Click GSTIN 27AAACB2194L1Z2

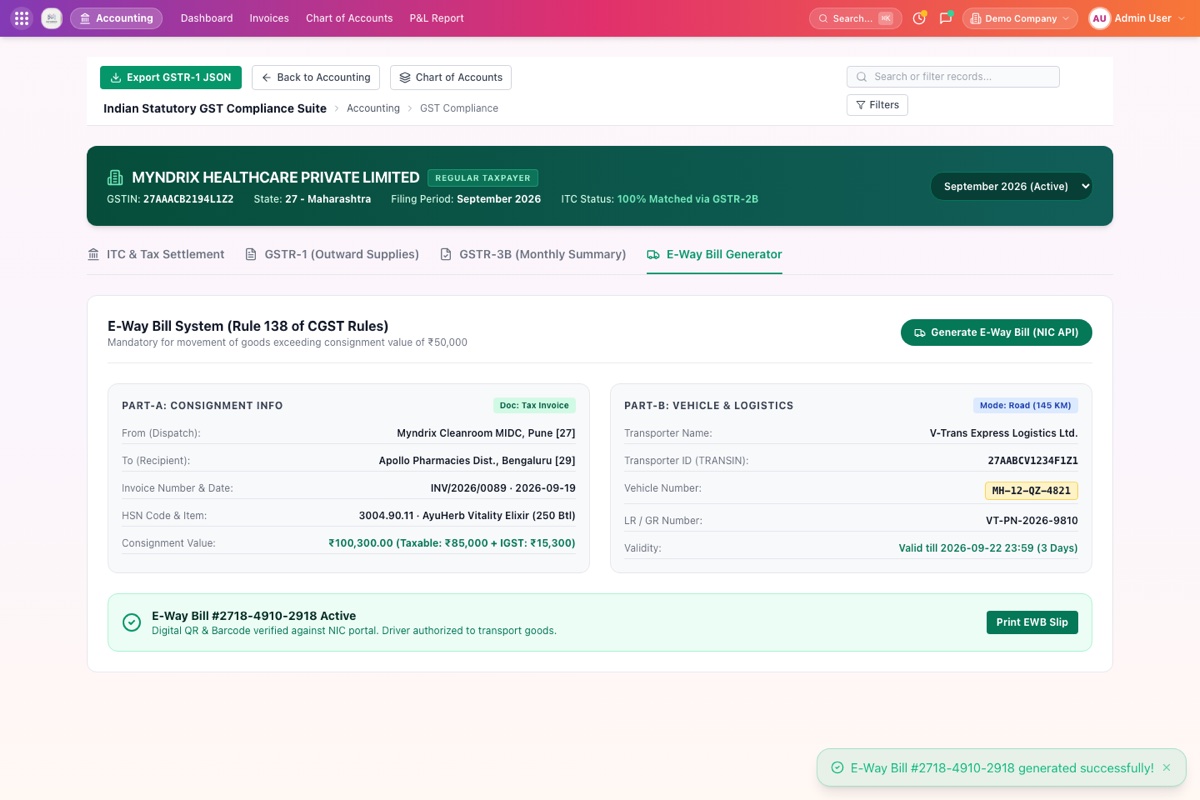pos(188,199)
